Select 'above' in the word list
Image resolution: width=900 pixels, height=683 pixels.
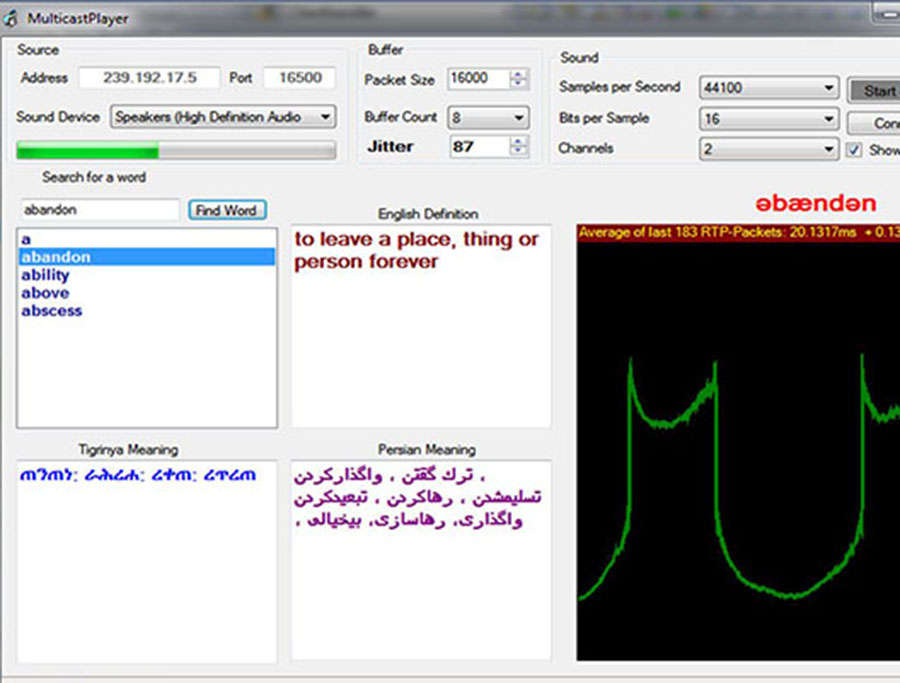pos(147,293)
